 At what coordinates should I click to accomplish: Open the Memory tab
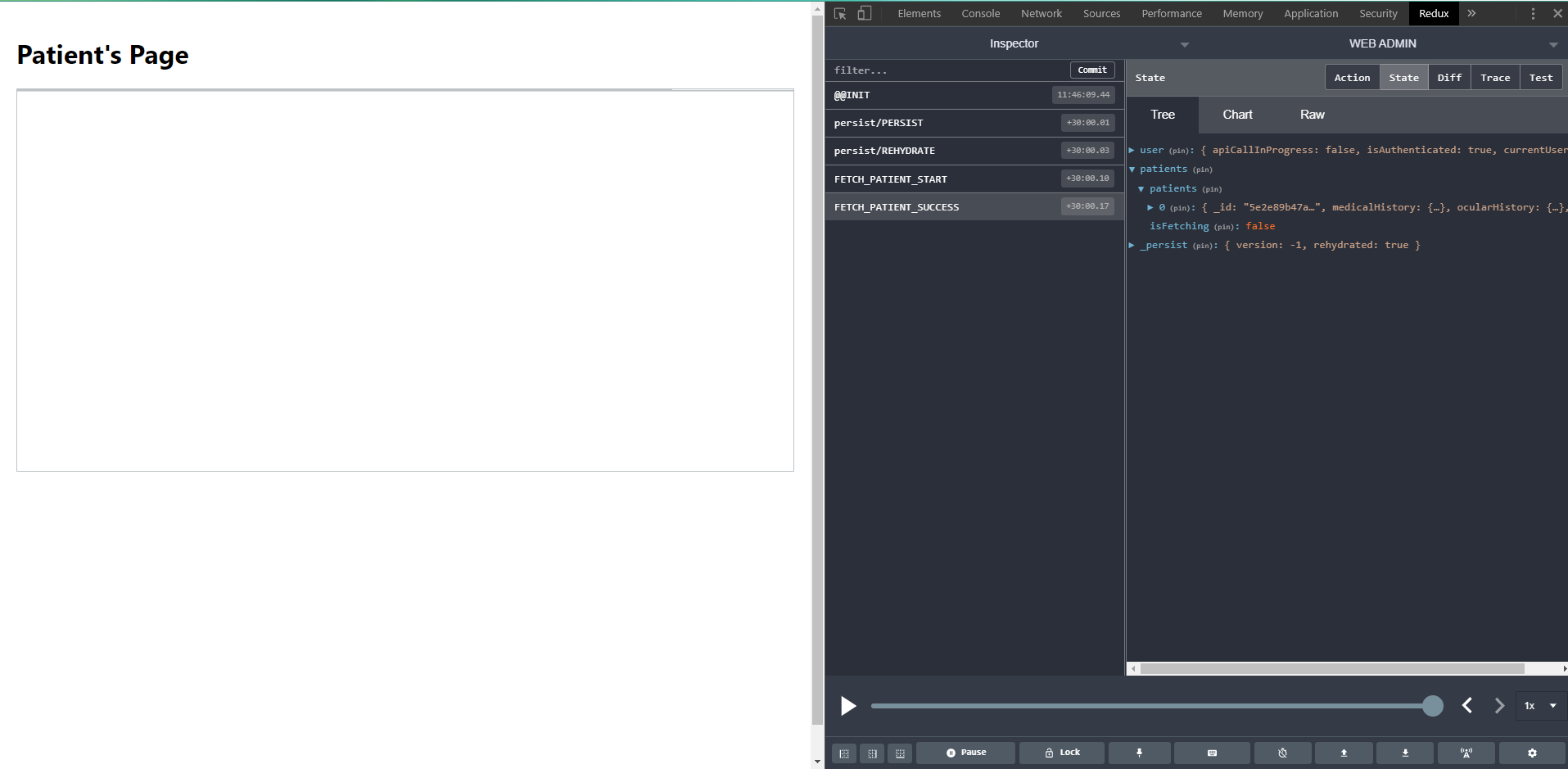[x=1242, y=14]
